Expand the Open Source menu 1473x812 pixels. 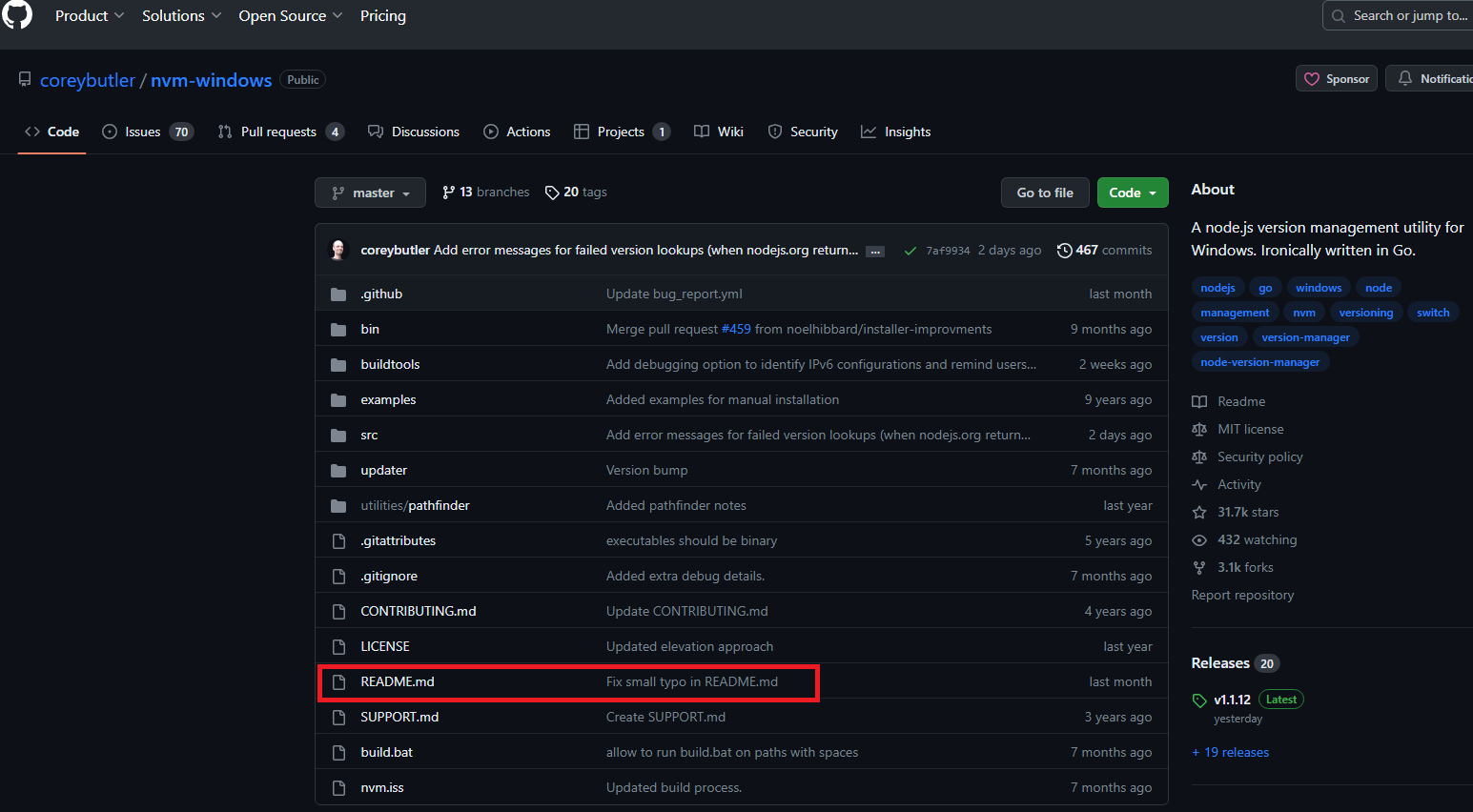click(x=291, y=16)
